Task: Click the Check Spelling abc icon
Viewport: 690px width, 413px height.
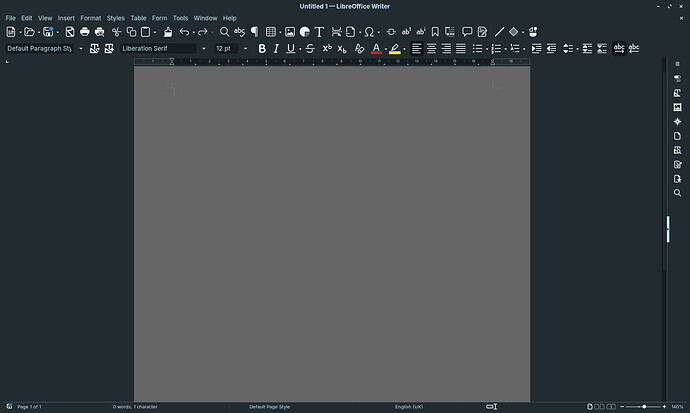Action: pyautogui.click(x=239, y=32)
